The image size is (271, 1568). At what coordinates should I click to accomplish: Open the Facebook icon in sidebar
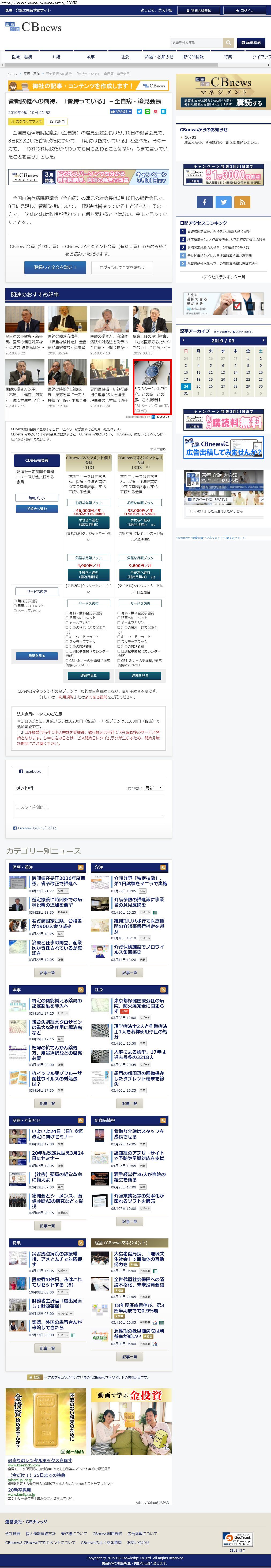[x=205, y=202]
